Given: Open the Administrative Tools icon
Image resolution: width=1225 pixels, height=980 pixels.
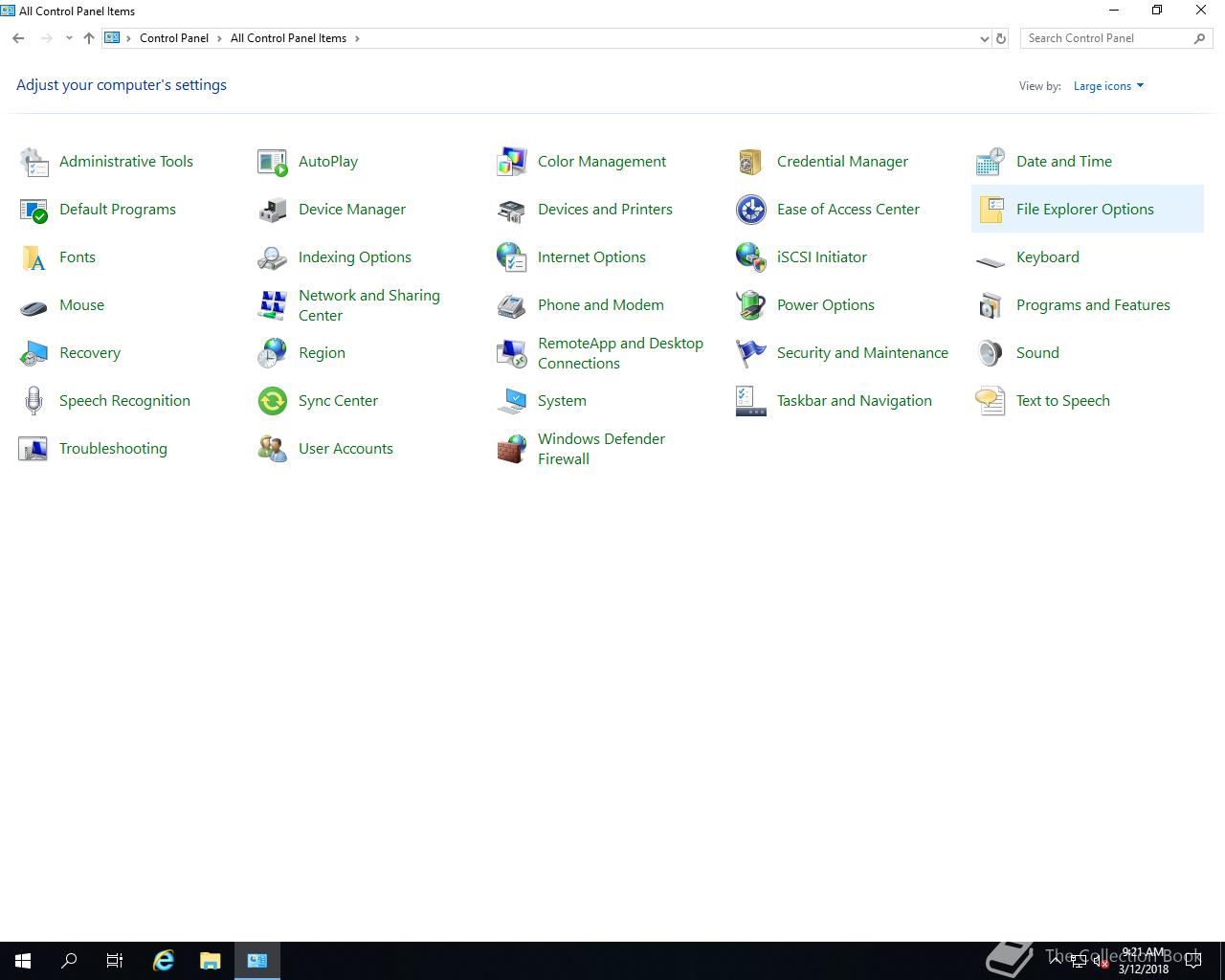Looking at the screenshot, I should (x=33, y=162).
